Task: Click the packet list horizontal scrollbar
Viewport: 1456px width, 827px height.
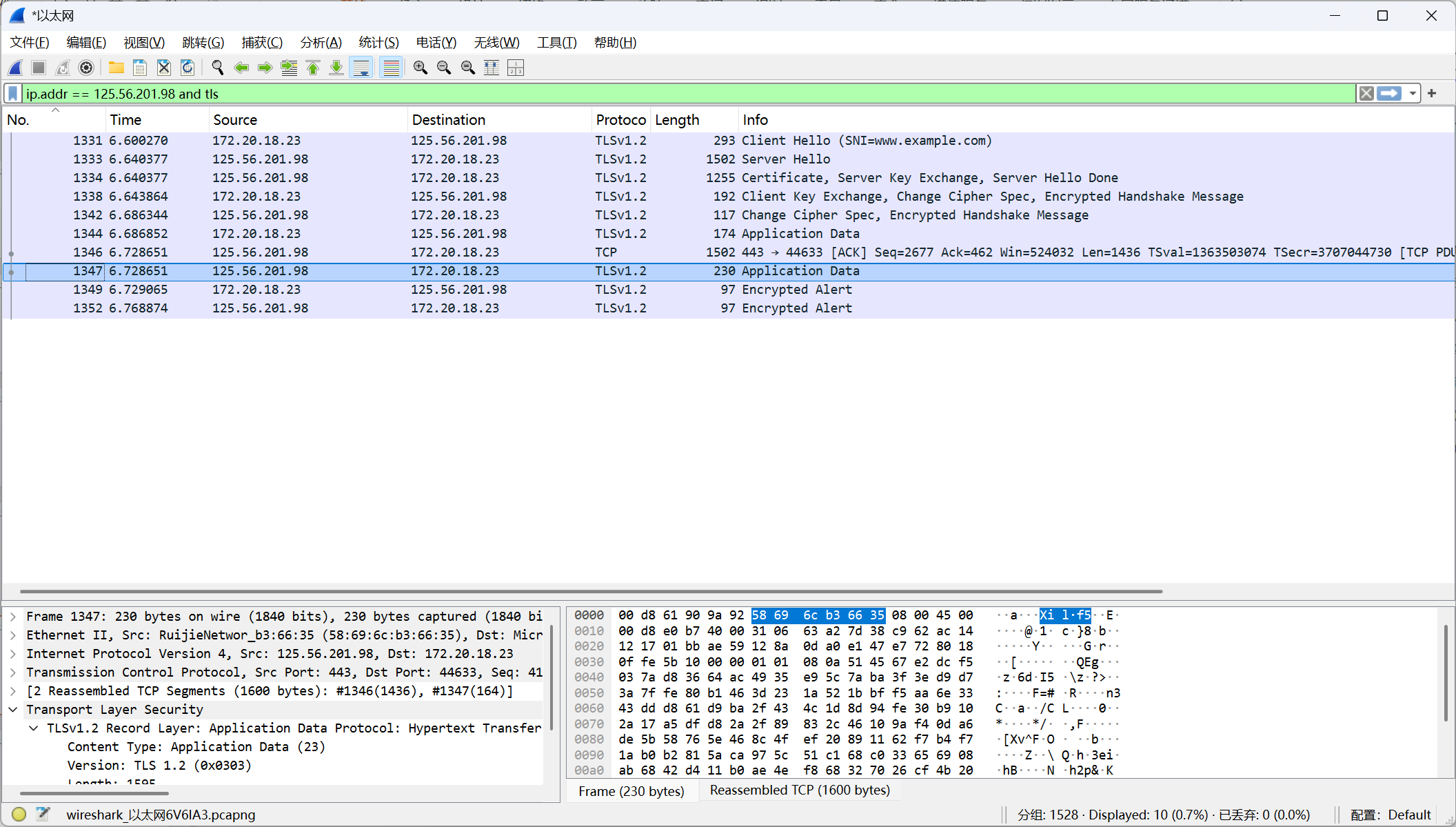Action: 591,591
